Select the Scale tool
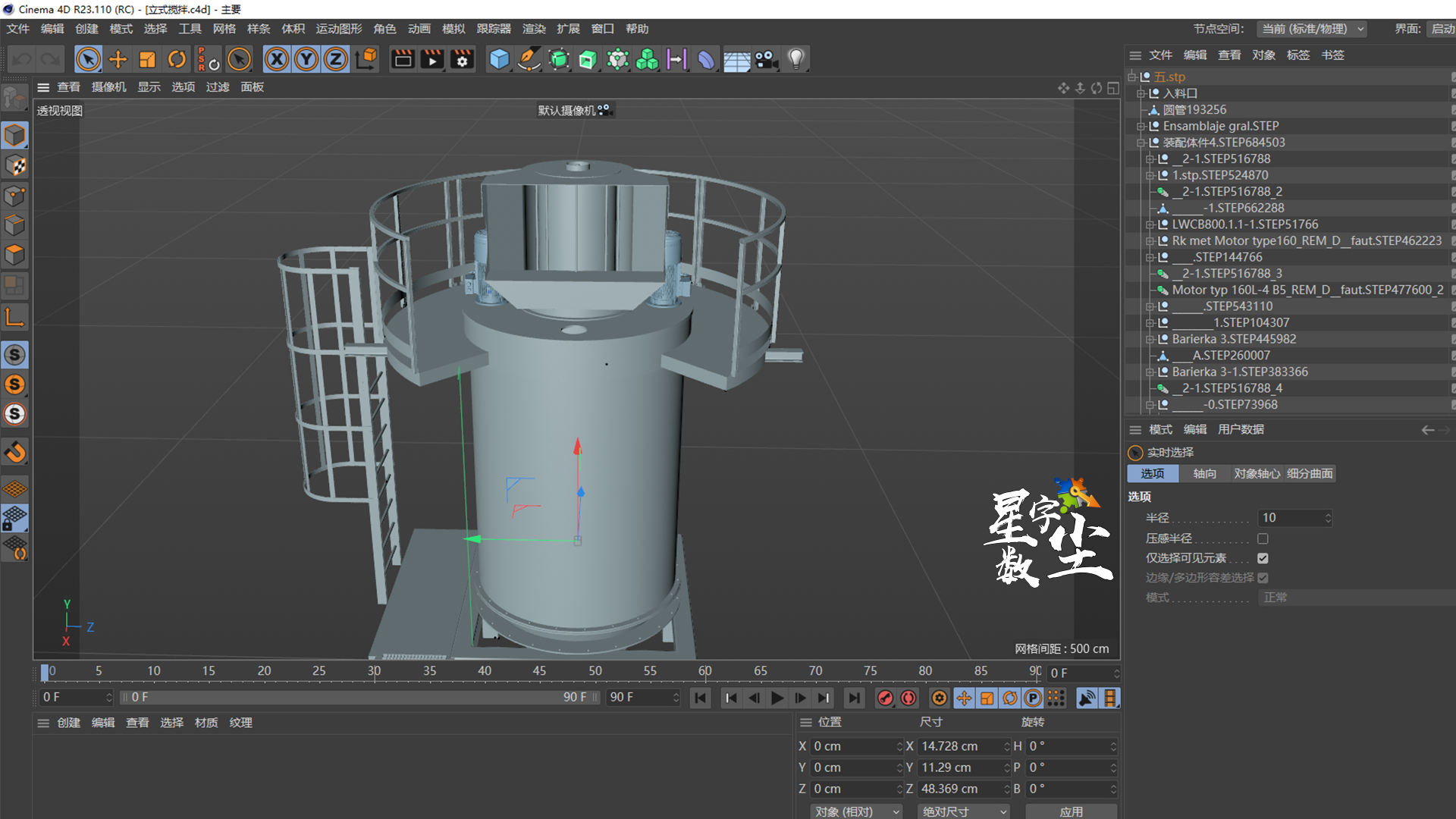Screen dimensions: 1456x819 (x=147, y=59)
